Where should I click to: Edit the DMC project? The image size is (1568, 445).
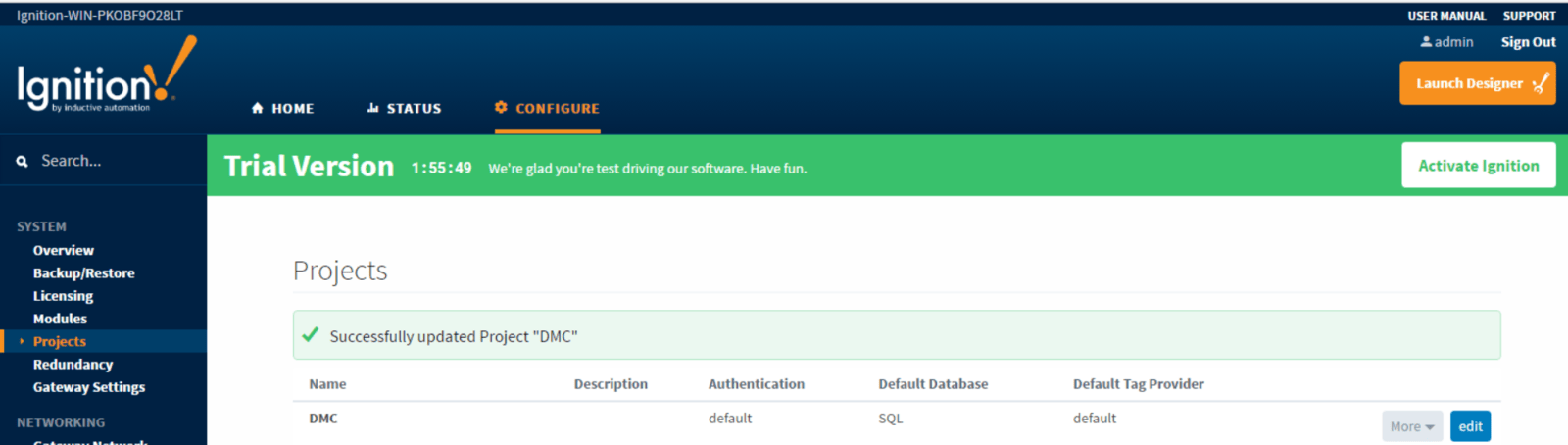click(1470, 426)
